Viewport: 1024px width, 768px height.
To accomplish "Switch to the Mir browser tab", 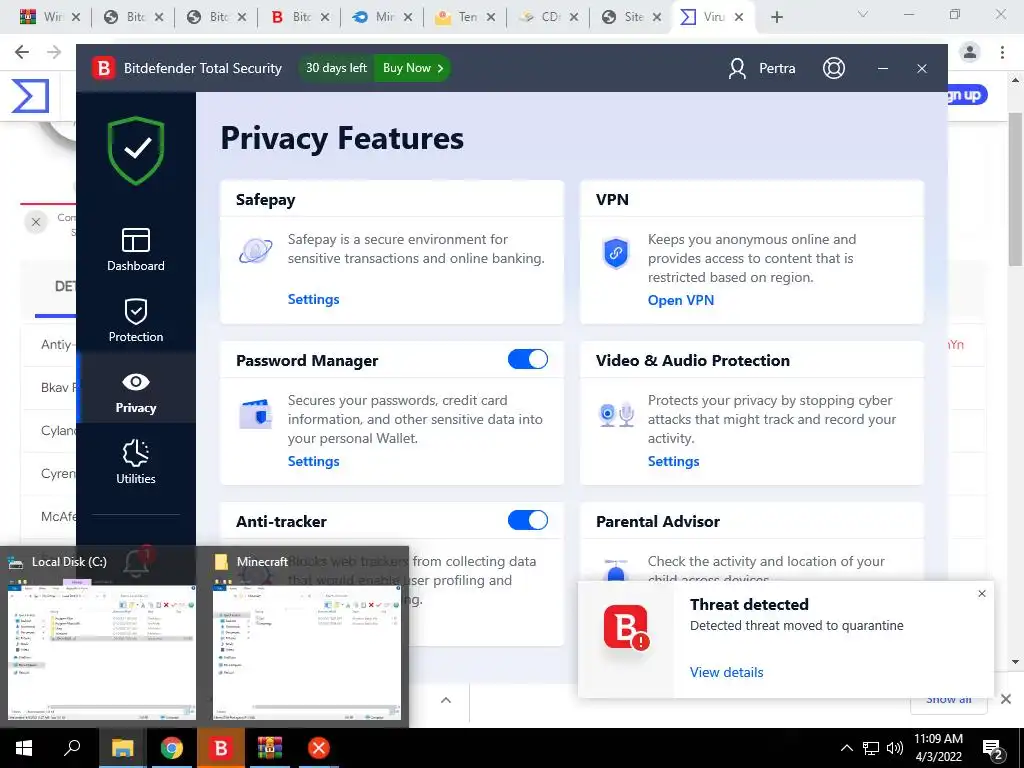I will [x=381, y=17].
